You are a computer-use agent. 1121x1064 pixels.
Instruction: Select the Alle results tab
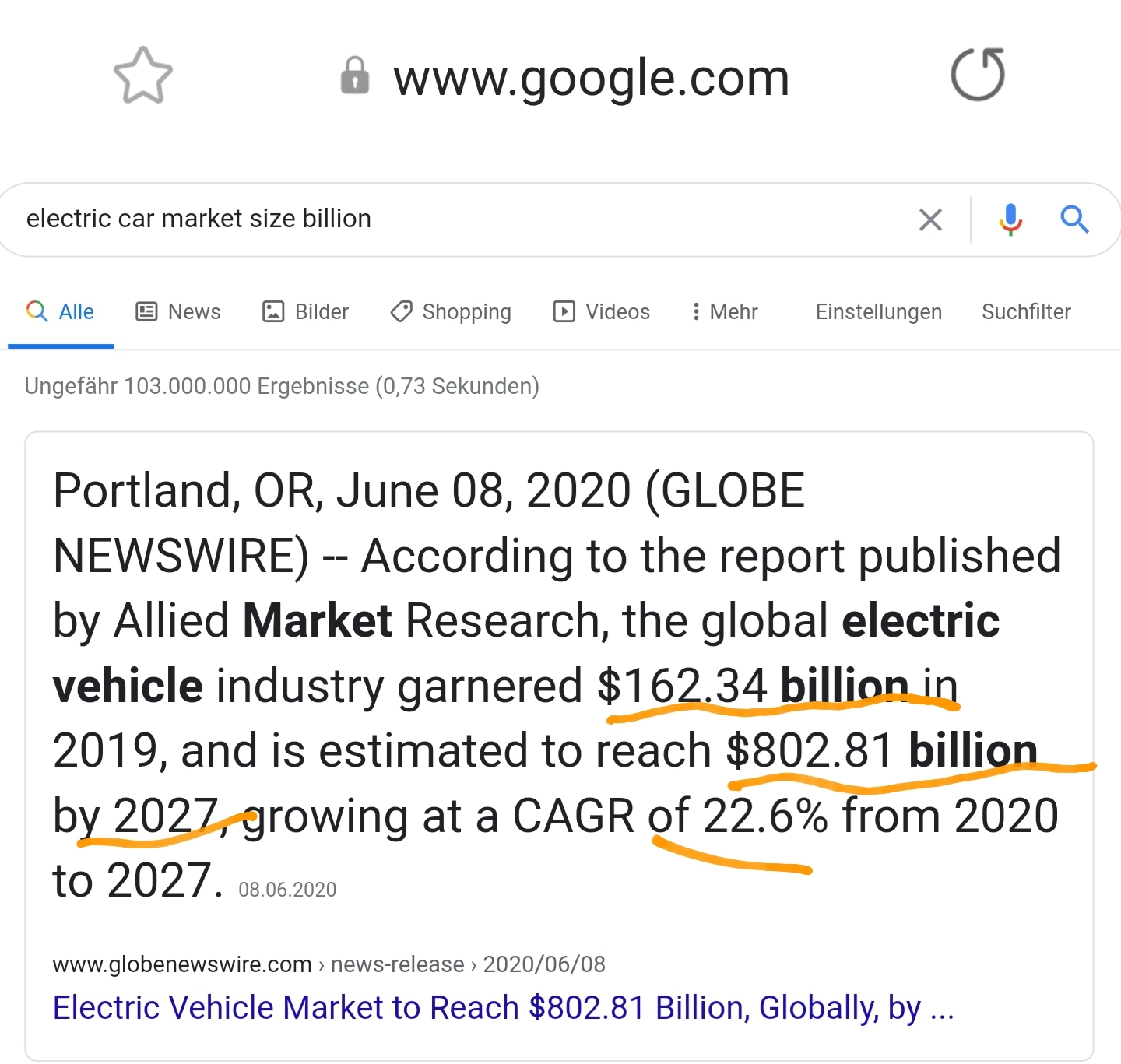tap(61, 312)
